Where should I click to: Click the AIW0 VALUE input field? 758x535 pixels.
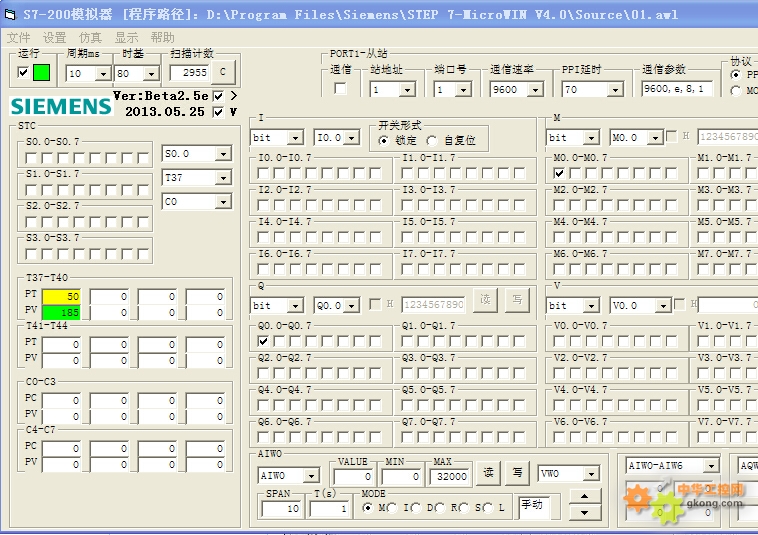[352, 477]
